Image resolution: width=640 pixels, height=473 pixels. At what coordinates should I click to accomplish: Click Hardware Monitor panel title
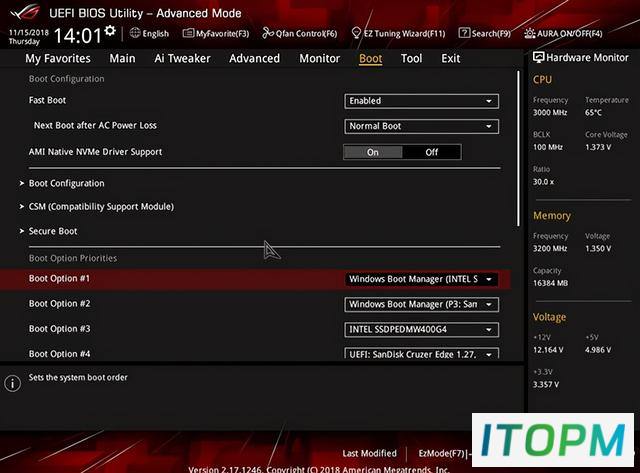click(x=587, y=58)
